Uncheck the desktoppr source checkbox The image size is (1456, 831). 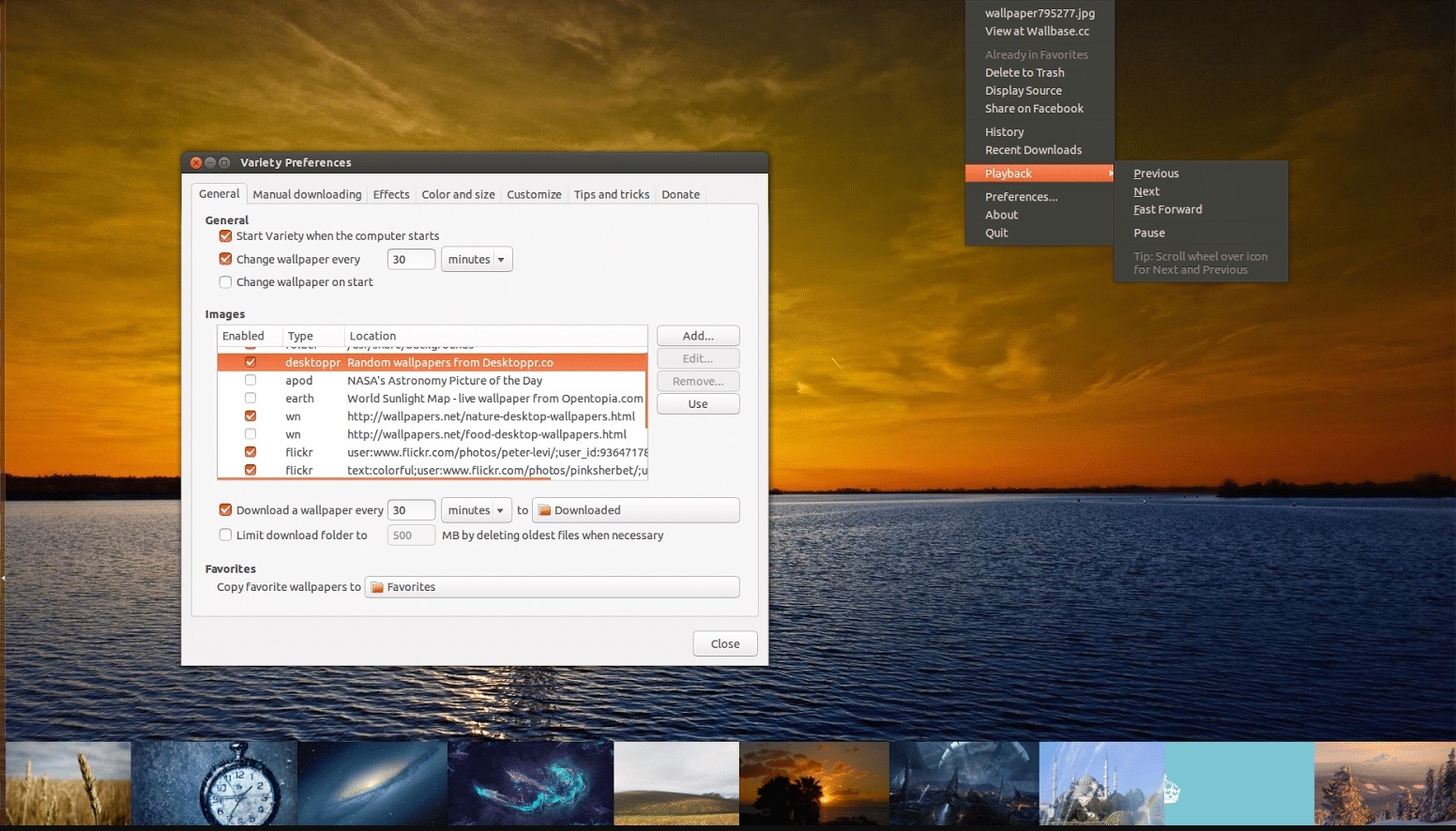coord(250,362)
